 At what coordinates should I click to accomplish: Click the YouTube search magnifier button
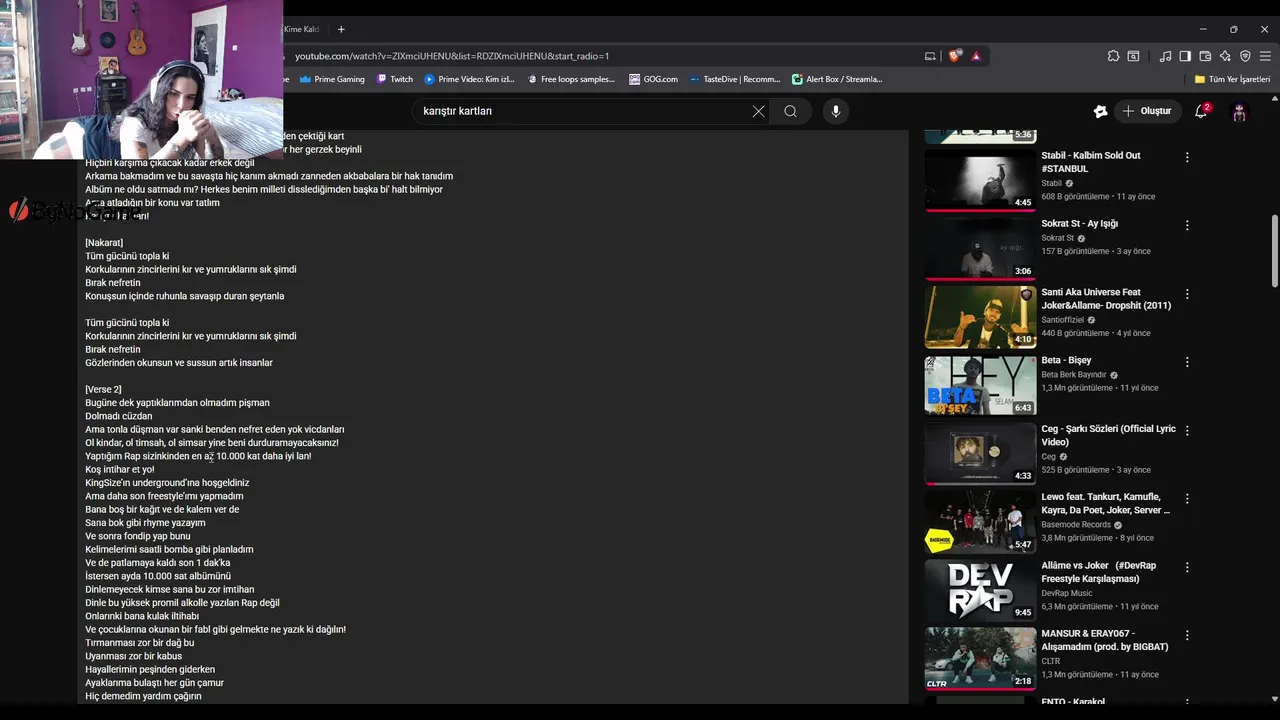[790, 111]
